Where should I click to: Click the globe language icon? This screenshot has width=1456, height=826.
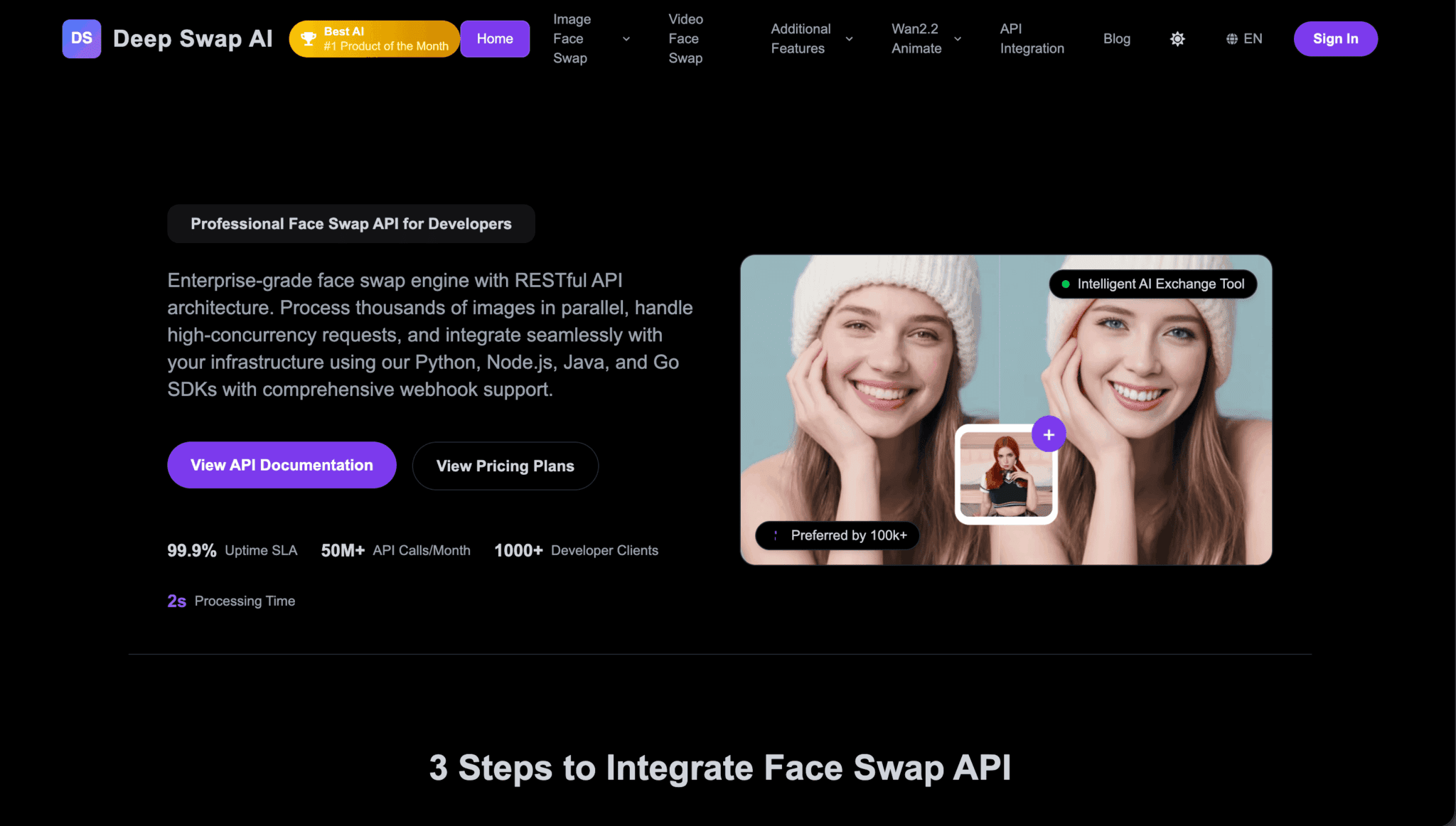click(1233, 38)
